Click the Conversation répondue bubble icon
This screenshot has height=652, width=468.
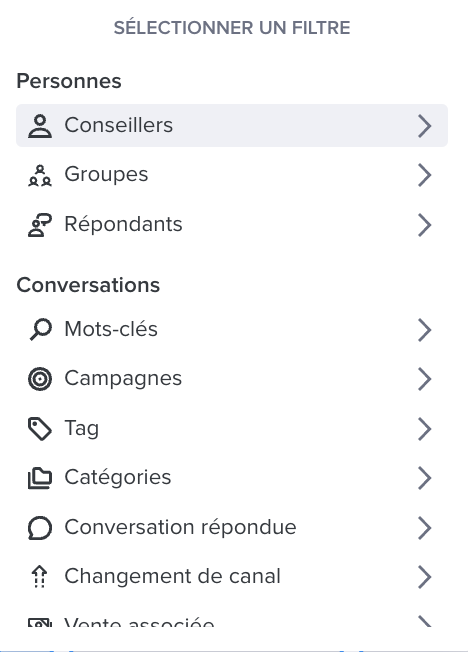pyautogui.click(x=40, y=528)
